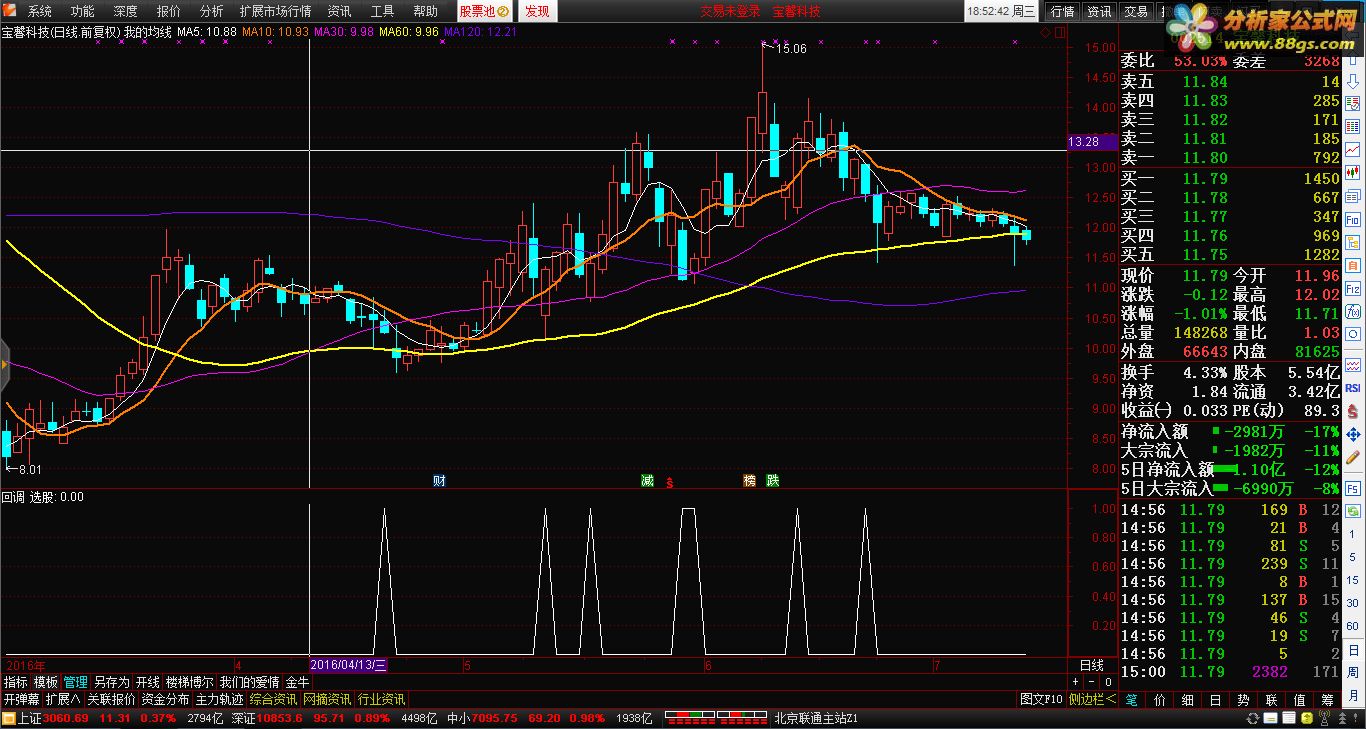
Task: Click the 0 reset button under 日线
Action: [x=1108, y=681]
